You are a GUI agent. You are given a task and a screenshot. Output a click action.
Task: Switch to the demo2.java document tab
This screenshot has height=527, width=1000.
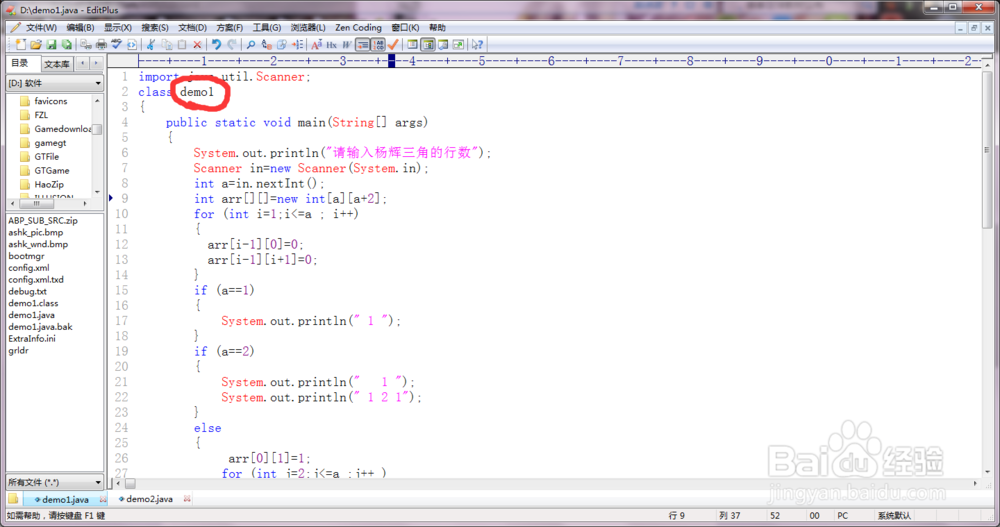(149, 499)
